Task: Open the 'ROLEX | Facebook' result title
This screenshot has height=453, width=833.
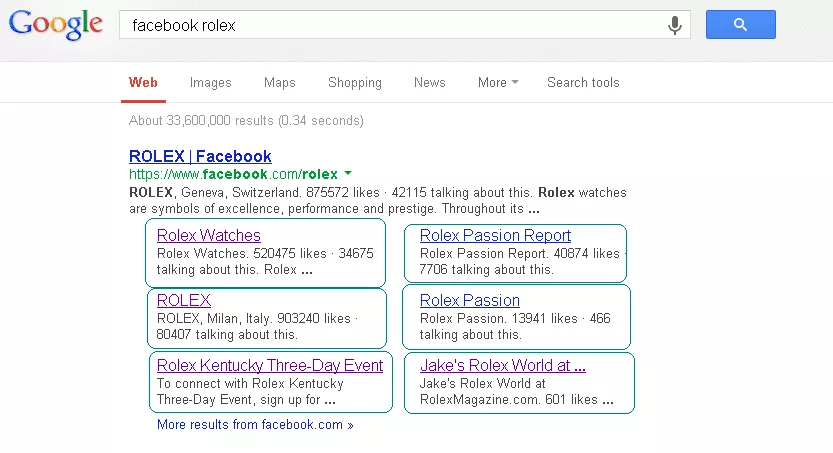Action: pos(200,156)
